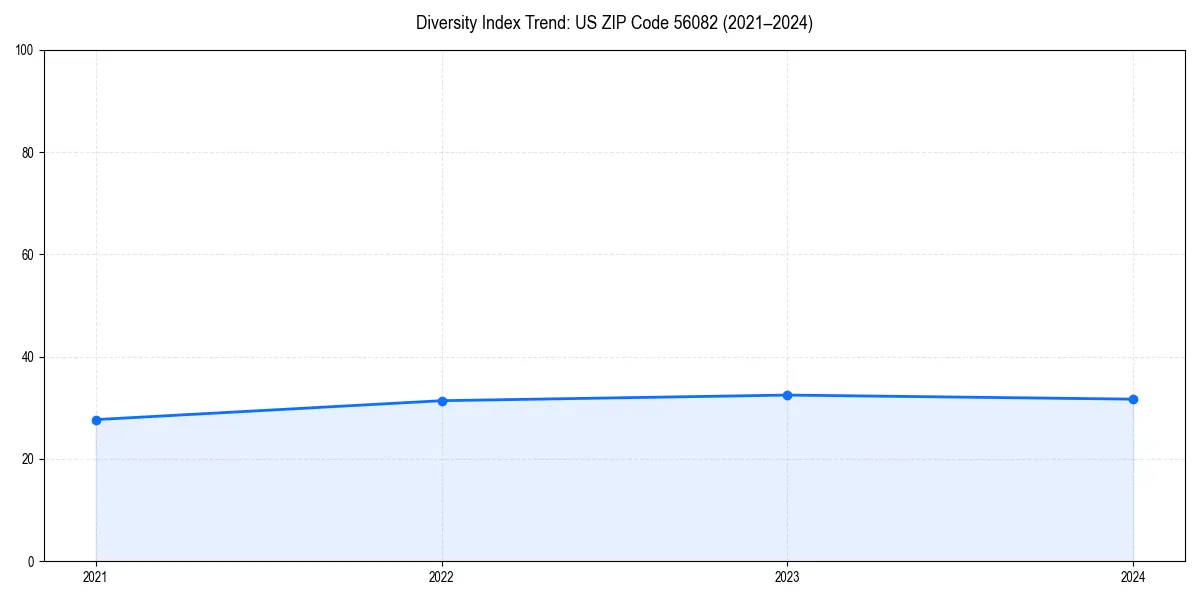Click the highest point on the trend line
The height and width of the screenshot is (600, 1200).
(787, 395)
